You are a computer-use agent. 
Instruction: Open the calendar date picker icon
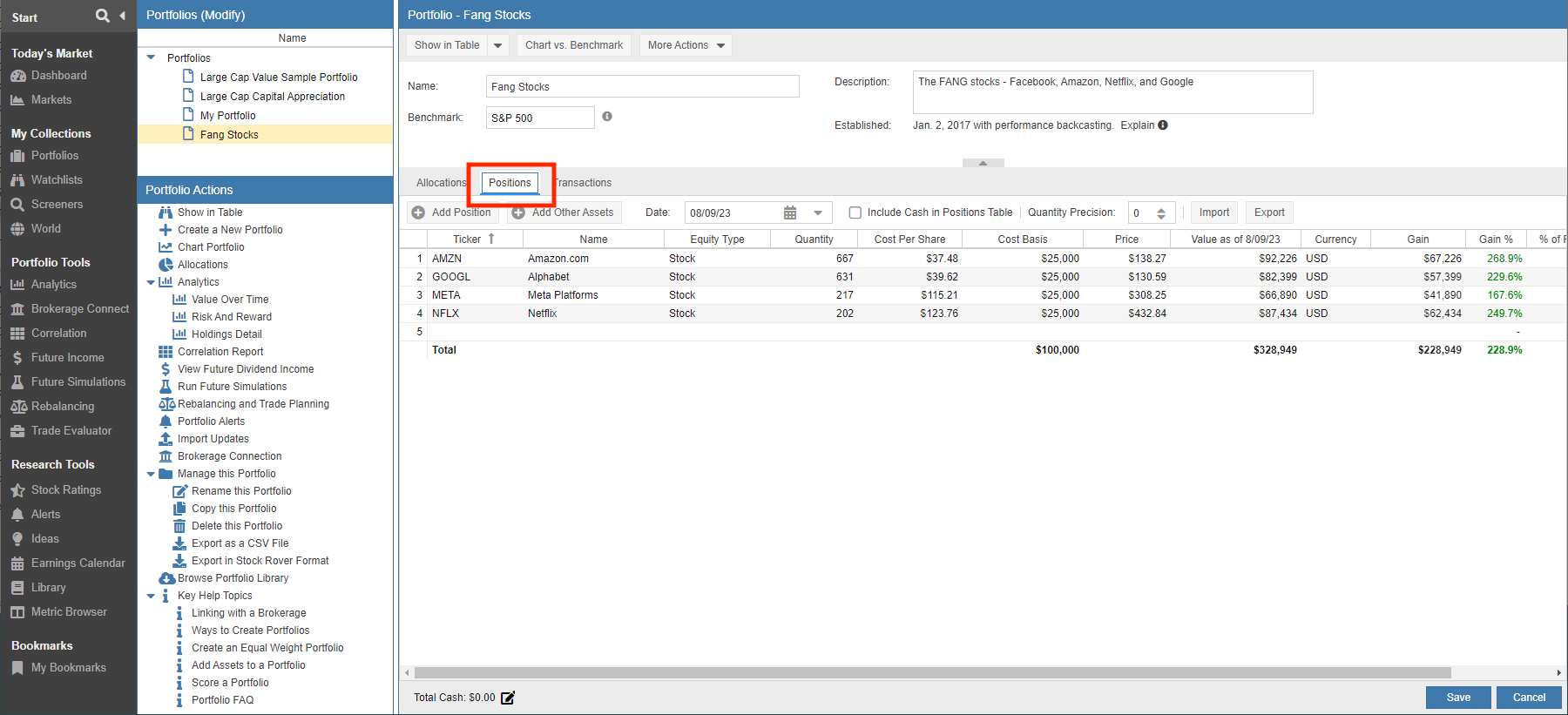[x=790, y=212]
